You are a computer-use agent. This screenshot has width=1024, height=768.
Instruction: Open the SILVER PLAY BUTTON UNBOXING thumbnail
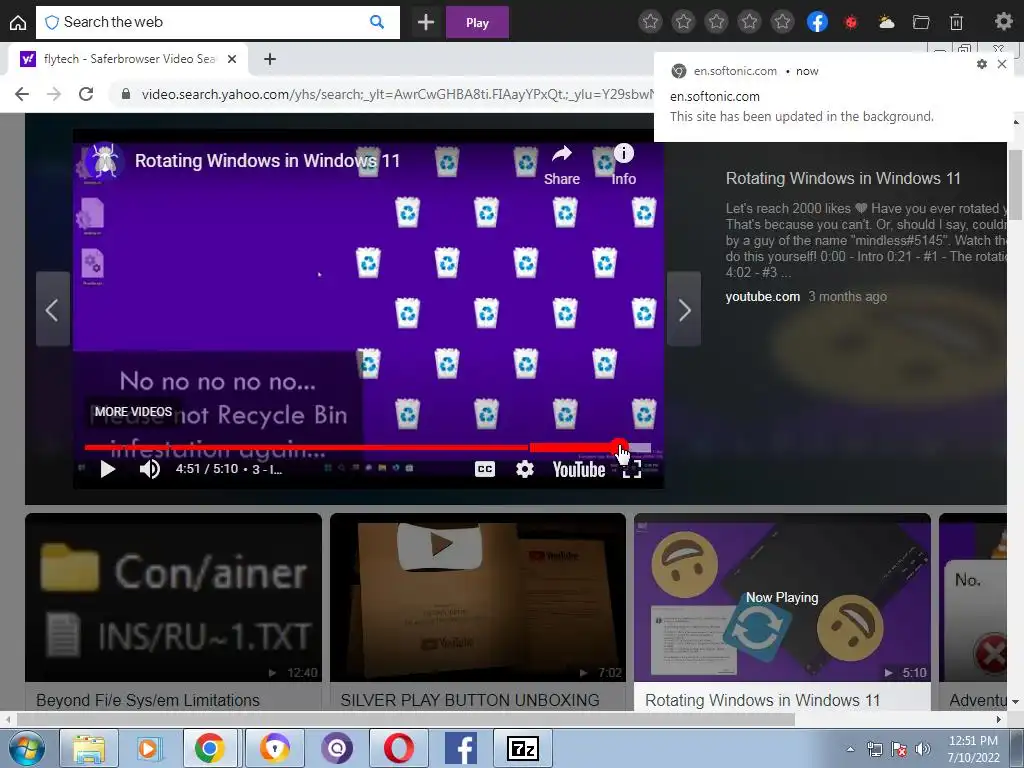(x=477, y=598)
